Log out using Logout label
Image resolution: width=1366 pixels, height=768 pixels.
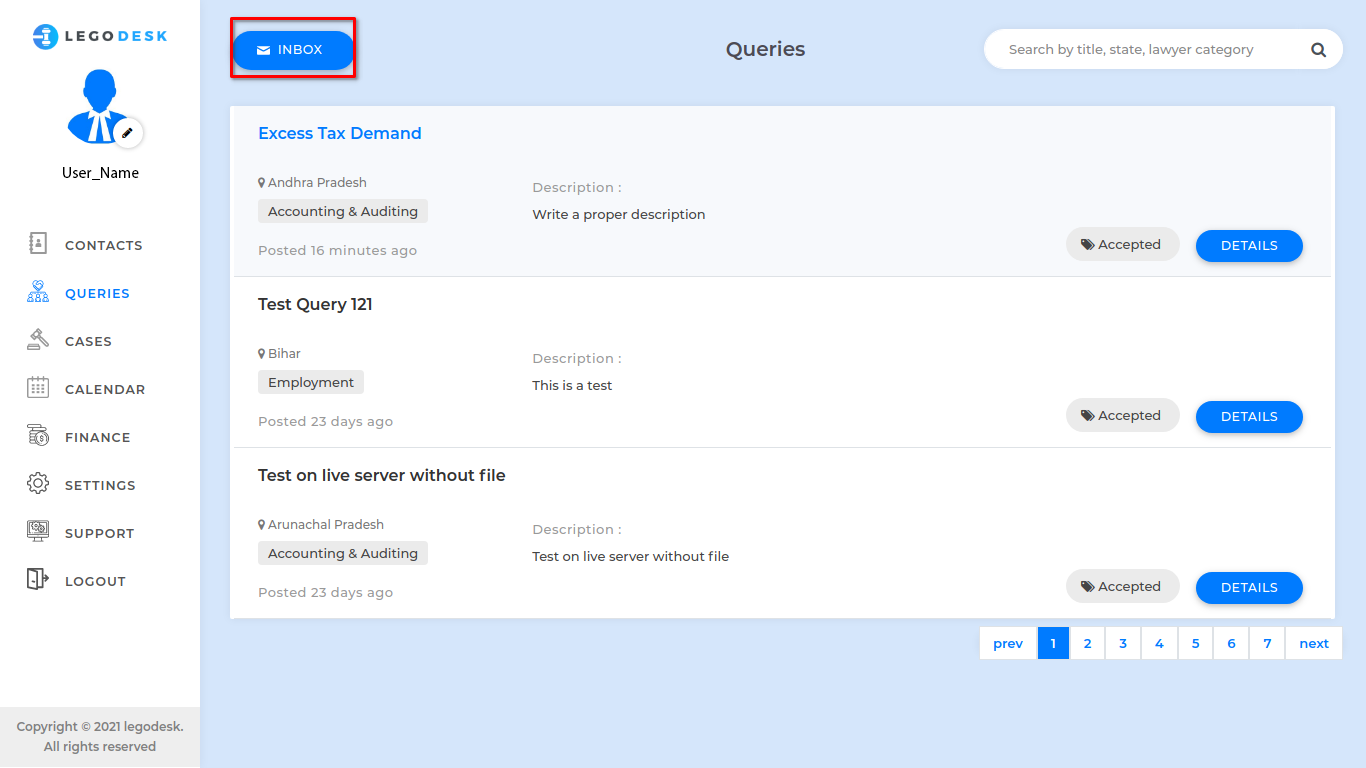[x=95, y=581]
